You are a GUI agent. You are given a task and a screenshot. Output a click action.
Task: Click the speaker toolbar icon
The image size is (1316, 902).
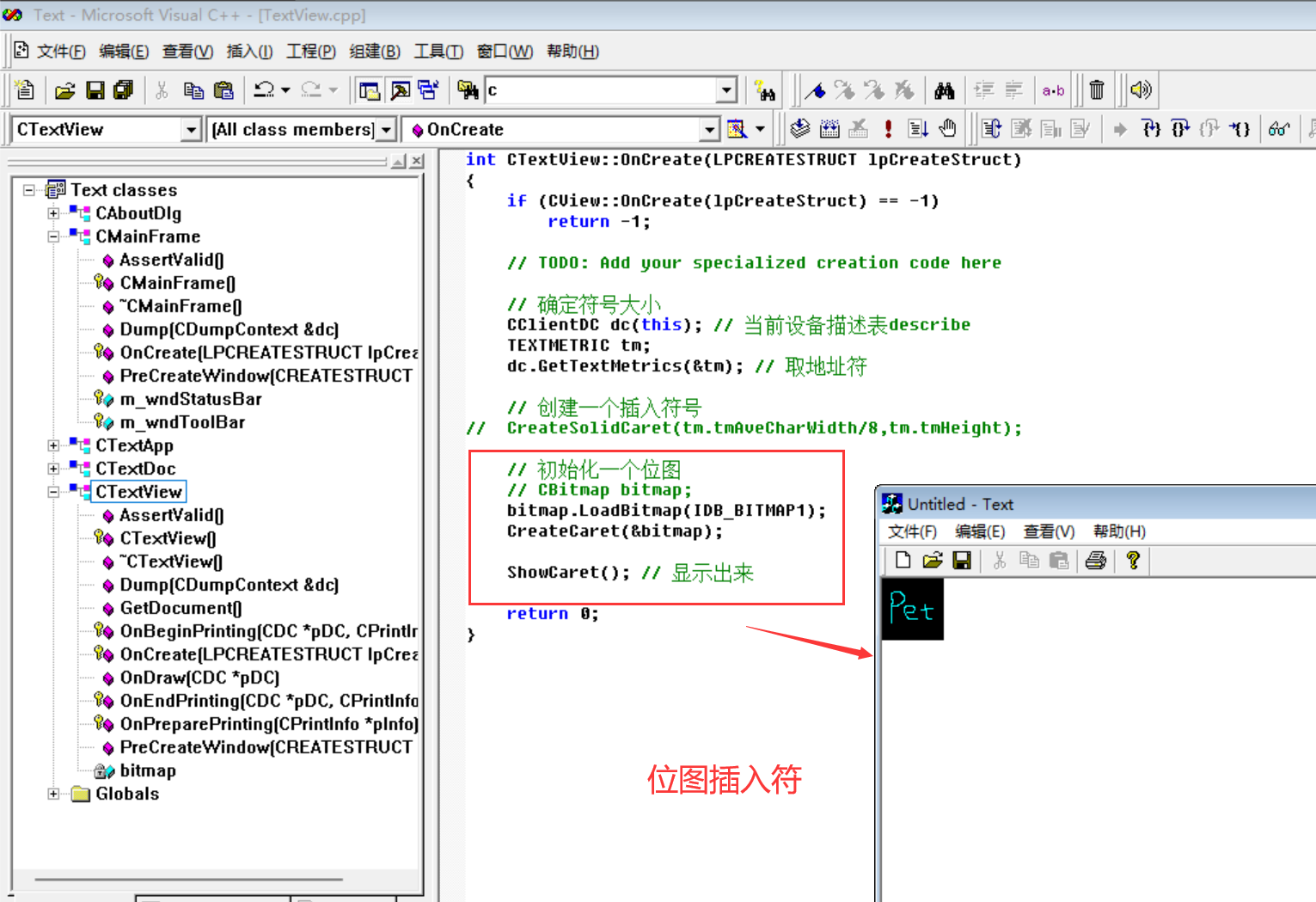[x=1141, y=89]
